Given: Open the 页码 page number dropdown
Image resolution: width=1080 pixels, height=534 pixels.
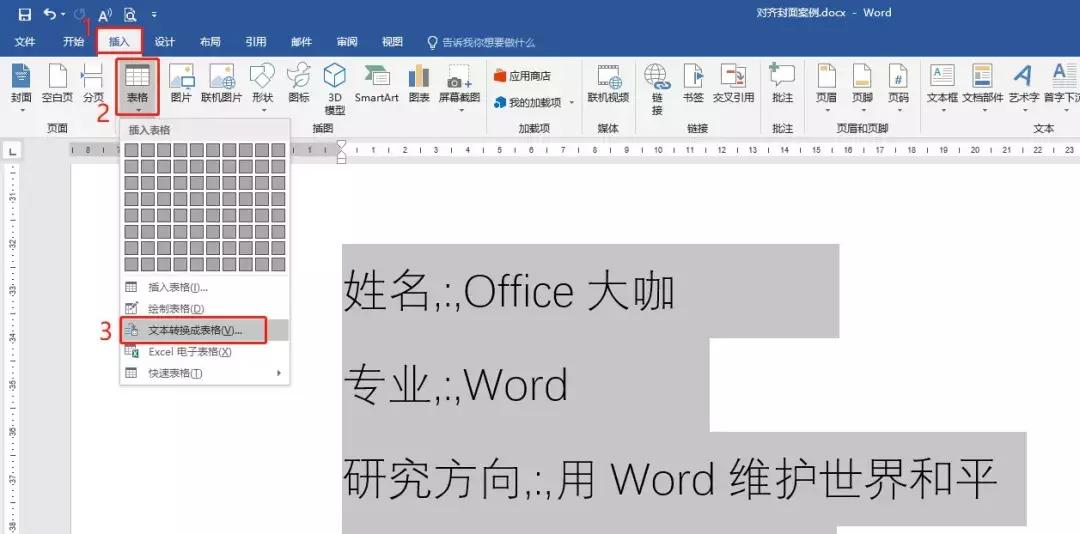Looking at the screenshot, I should coord(898,88).
